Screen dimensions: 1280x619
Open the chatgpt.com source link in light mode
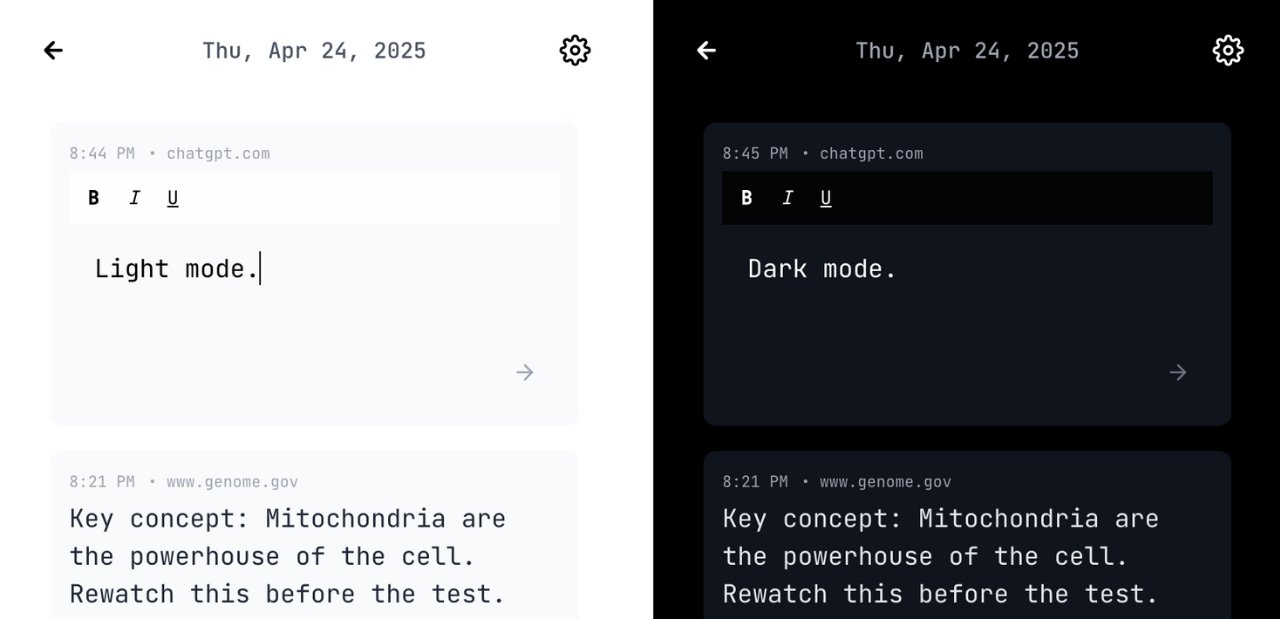point(219,153)
